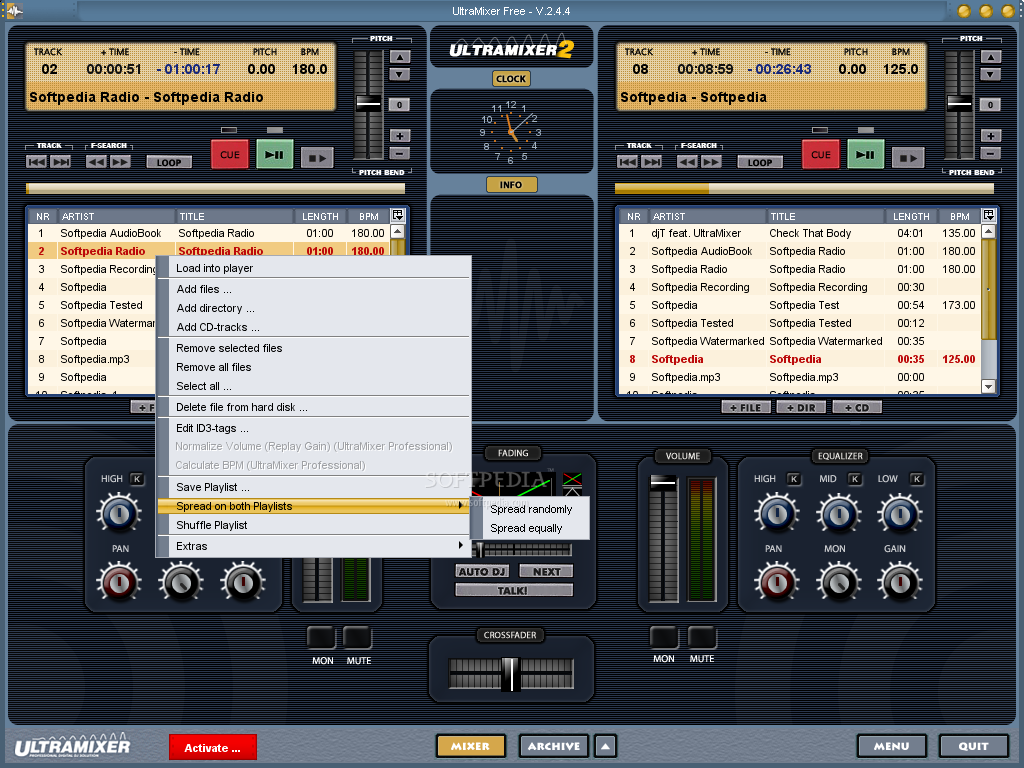Toggle left equalizer HIGH kill K
This screenshot has height=768, width=1024.
pos(136,479)
